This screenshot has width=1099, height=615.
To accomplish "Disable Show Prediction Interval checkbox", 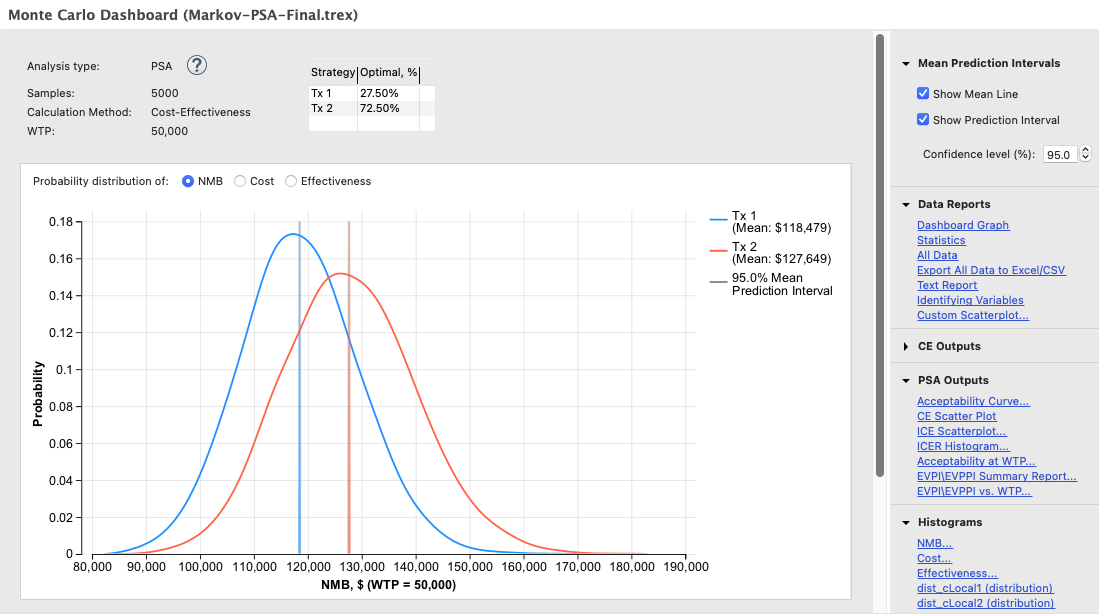I will (x=924, y=120).
